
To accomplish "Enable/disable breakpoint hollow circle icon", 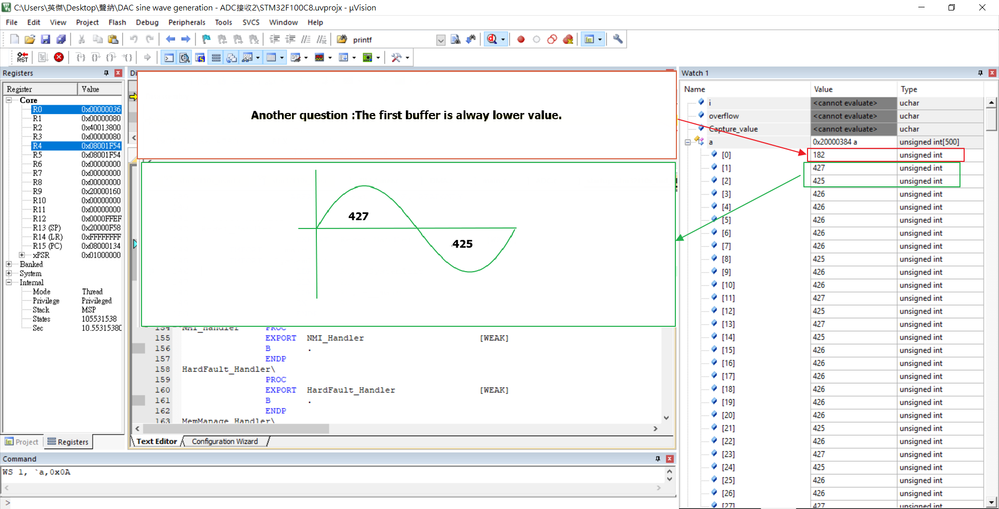I will tap(536, 39).
